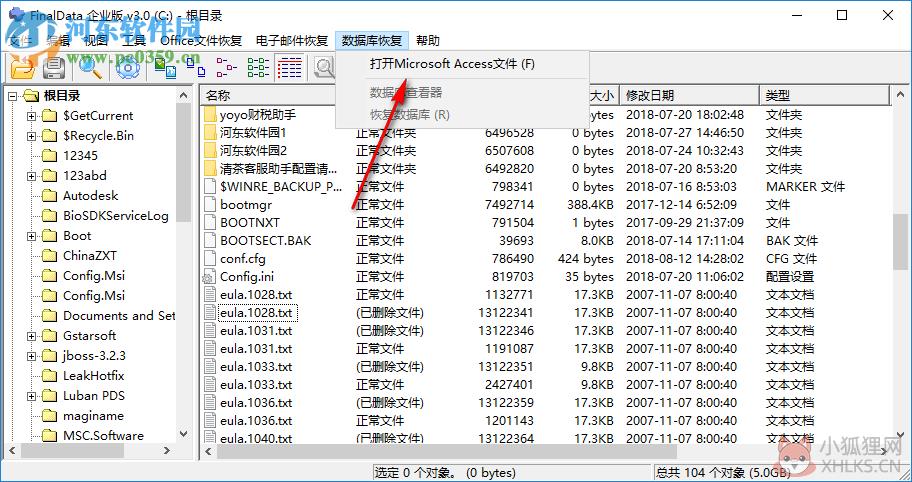Click the file list horizontal scrollbar left arrow
The width and height of the screenshot is (912, 482).
click(x=209, y=451)
